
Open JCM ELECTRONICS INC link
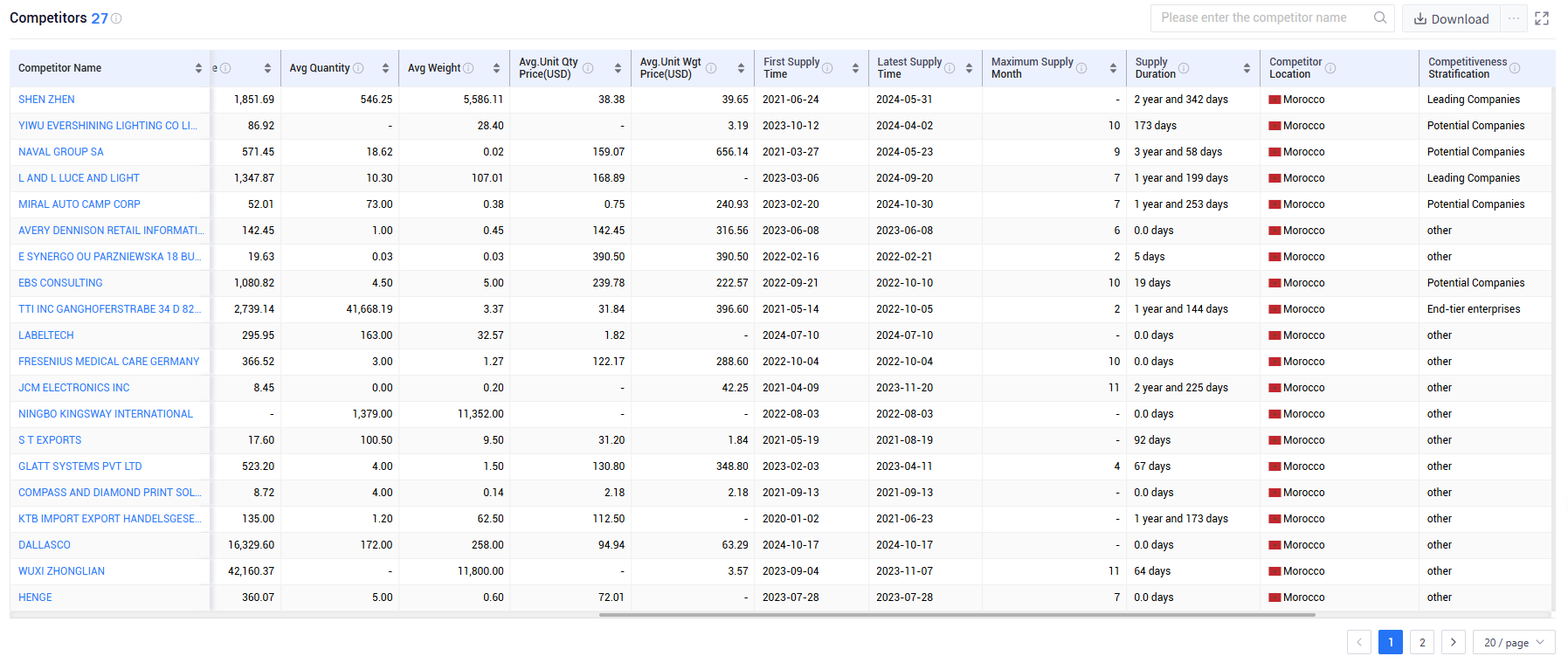point(74,388)
